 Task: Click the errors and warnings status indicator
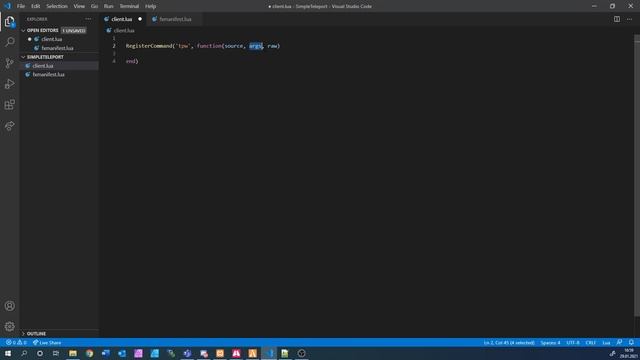(16, 342)
